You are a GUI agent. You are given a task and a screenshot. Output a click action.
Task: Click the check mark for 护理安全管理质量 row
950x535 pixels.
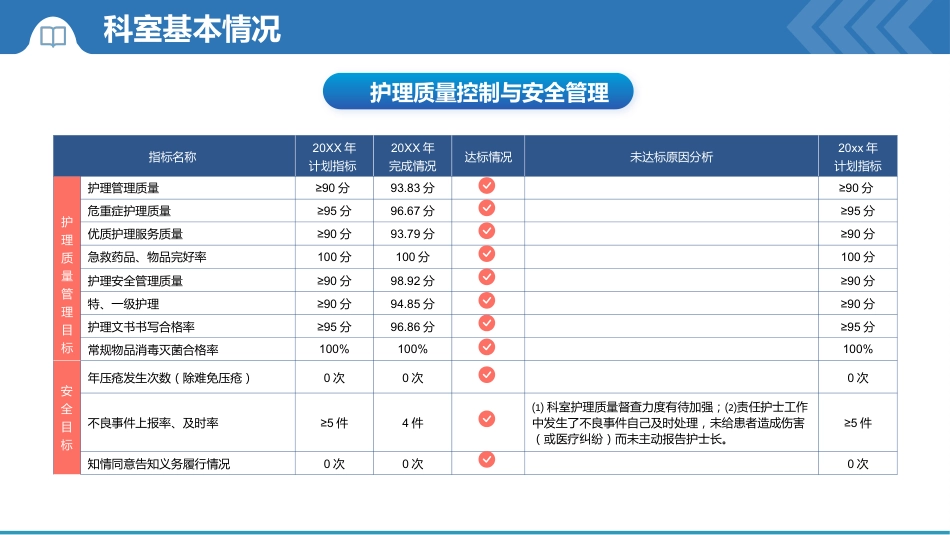tap(487, 277)
